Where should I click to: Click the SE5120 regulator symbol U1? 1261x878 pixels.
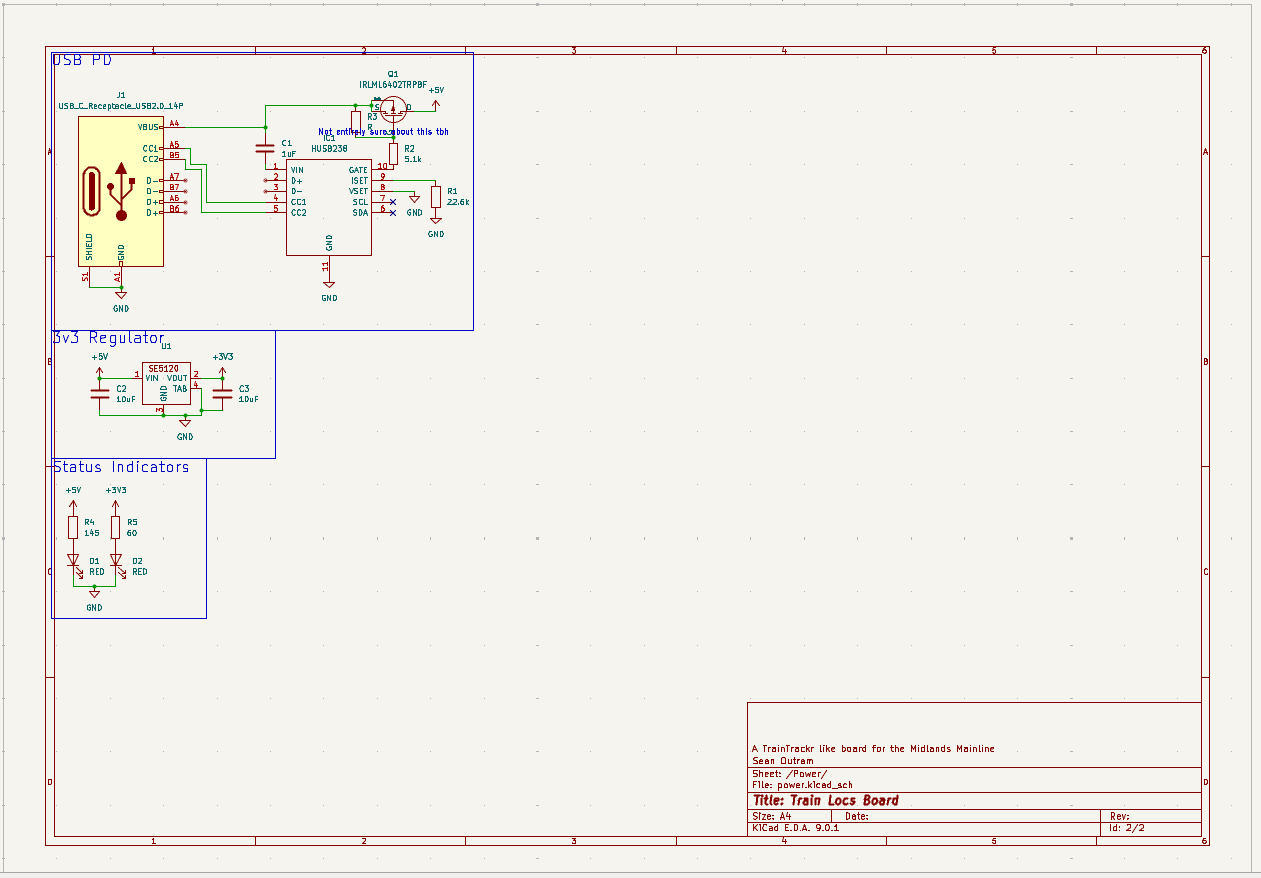pos(168,385)
